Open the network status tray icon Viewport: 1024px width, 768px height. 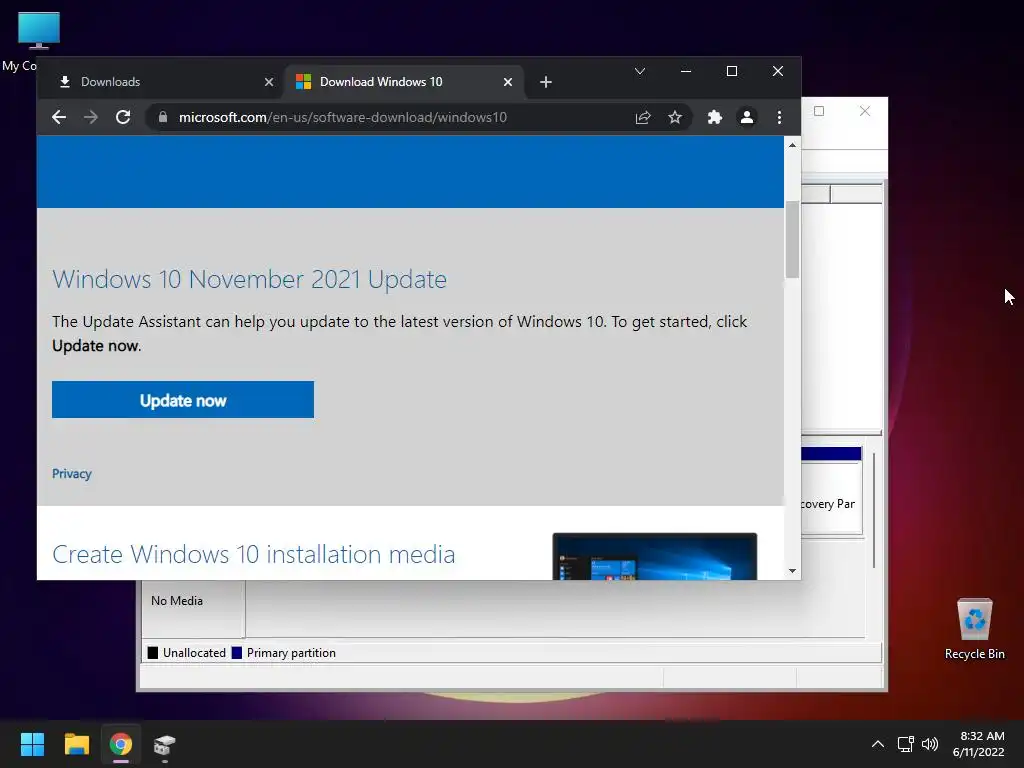point(905,744)
